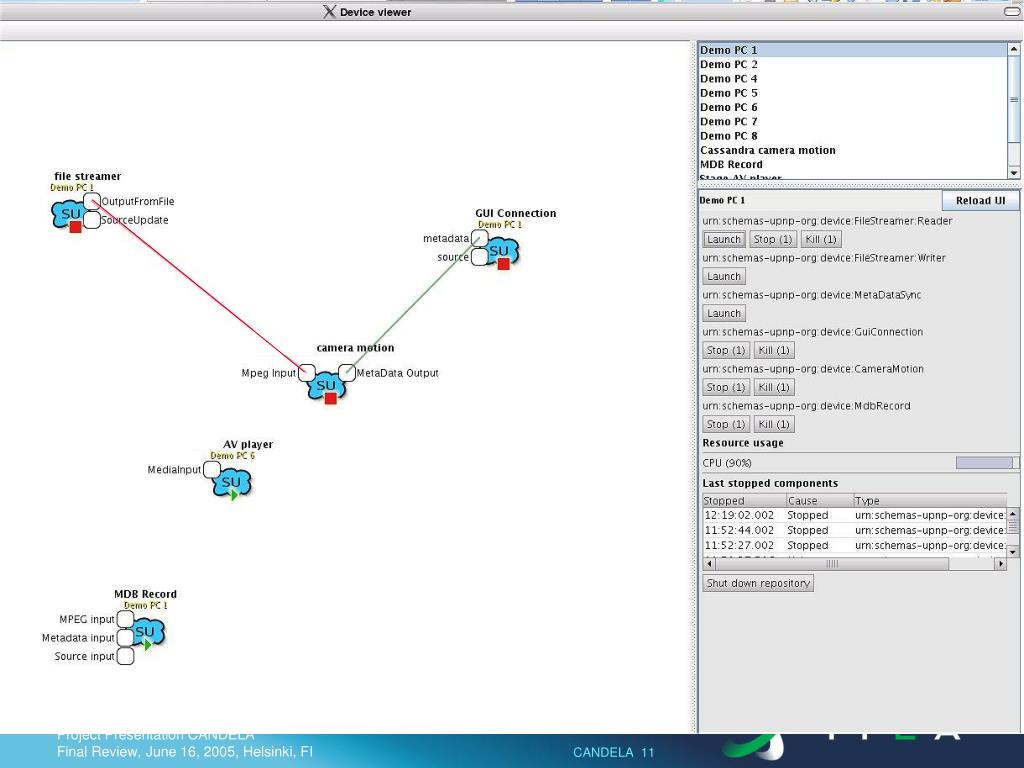The image size is (1024, 768).
Task: Click the SourceUpdate port on file streamer
Action: click(92, 220)
